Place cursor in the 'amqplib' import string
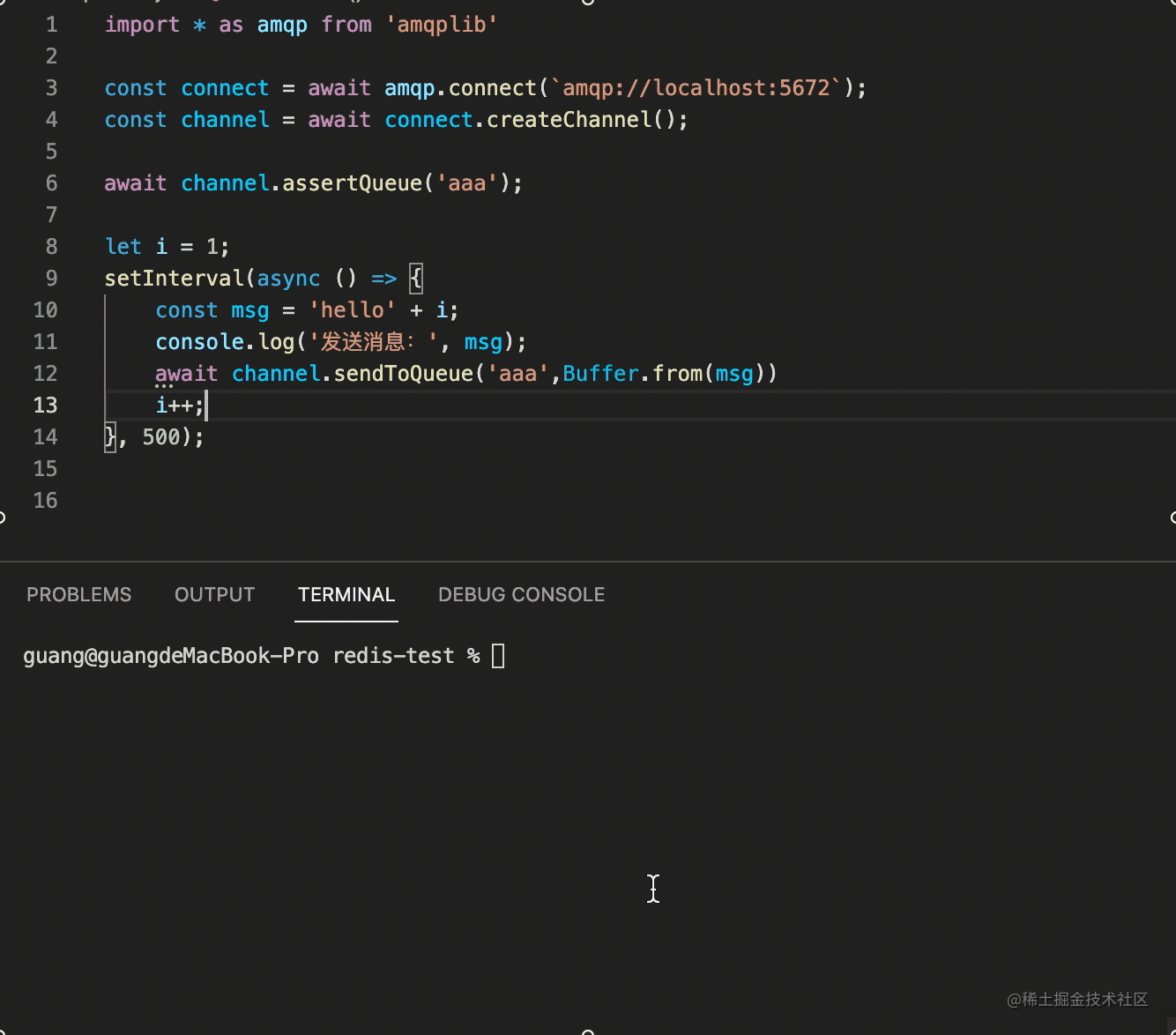The height and width of the screenshot is (1035, 1176). coord(442,25)
